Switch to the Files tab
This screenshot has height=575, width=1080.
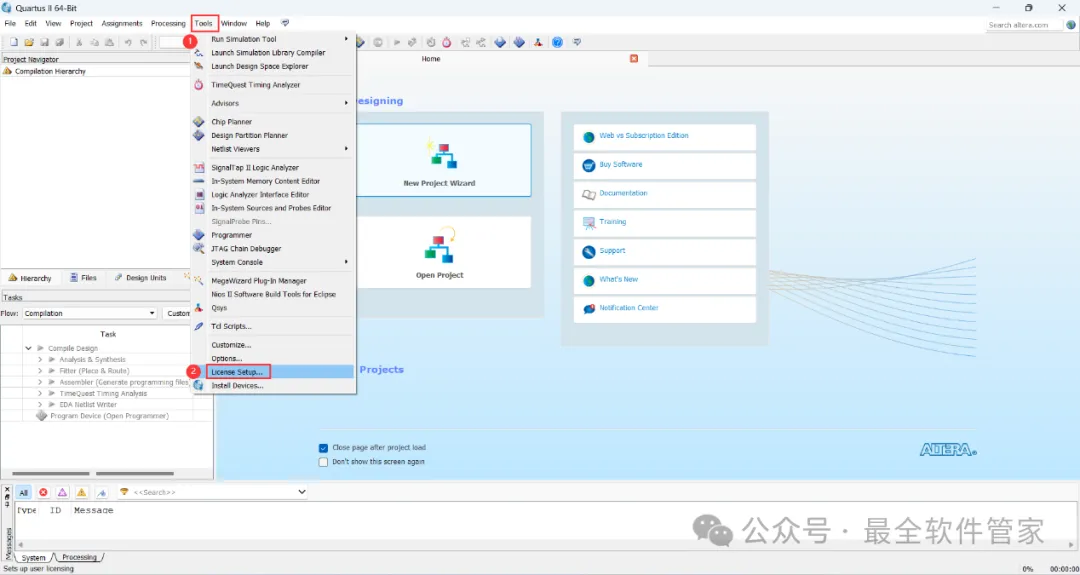(x=83, y=278)
